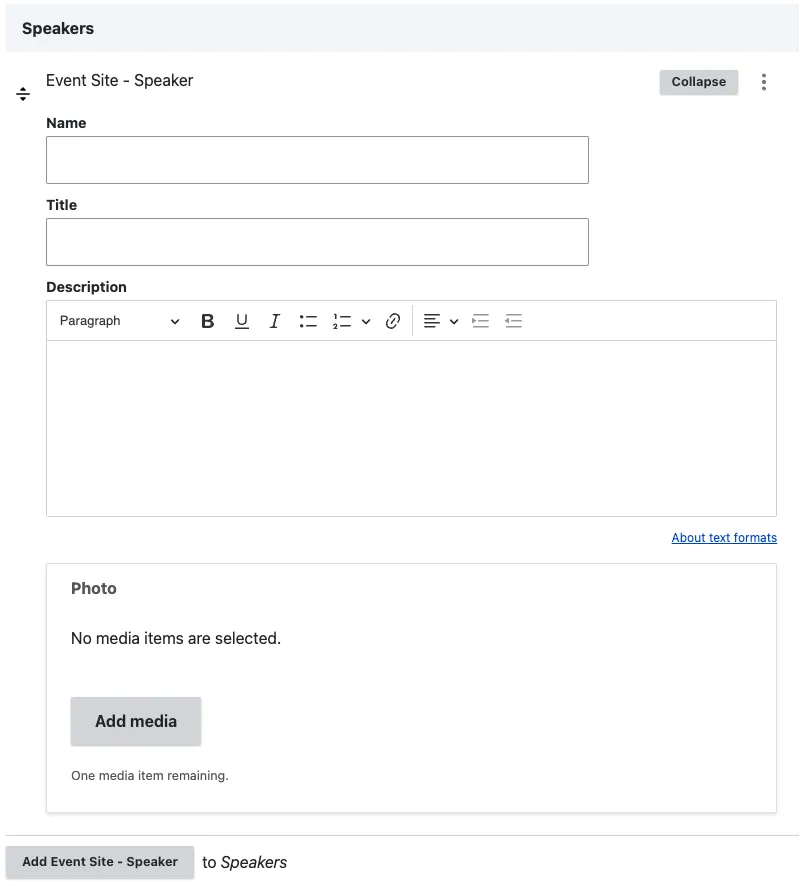Apply underline formatting in Description toolbar

241,321
